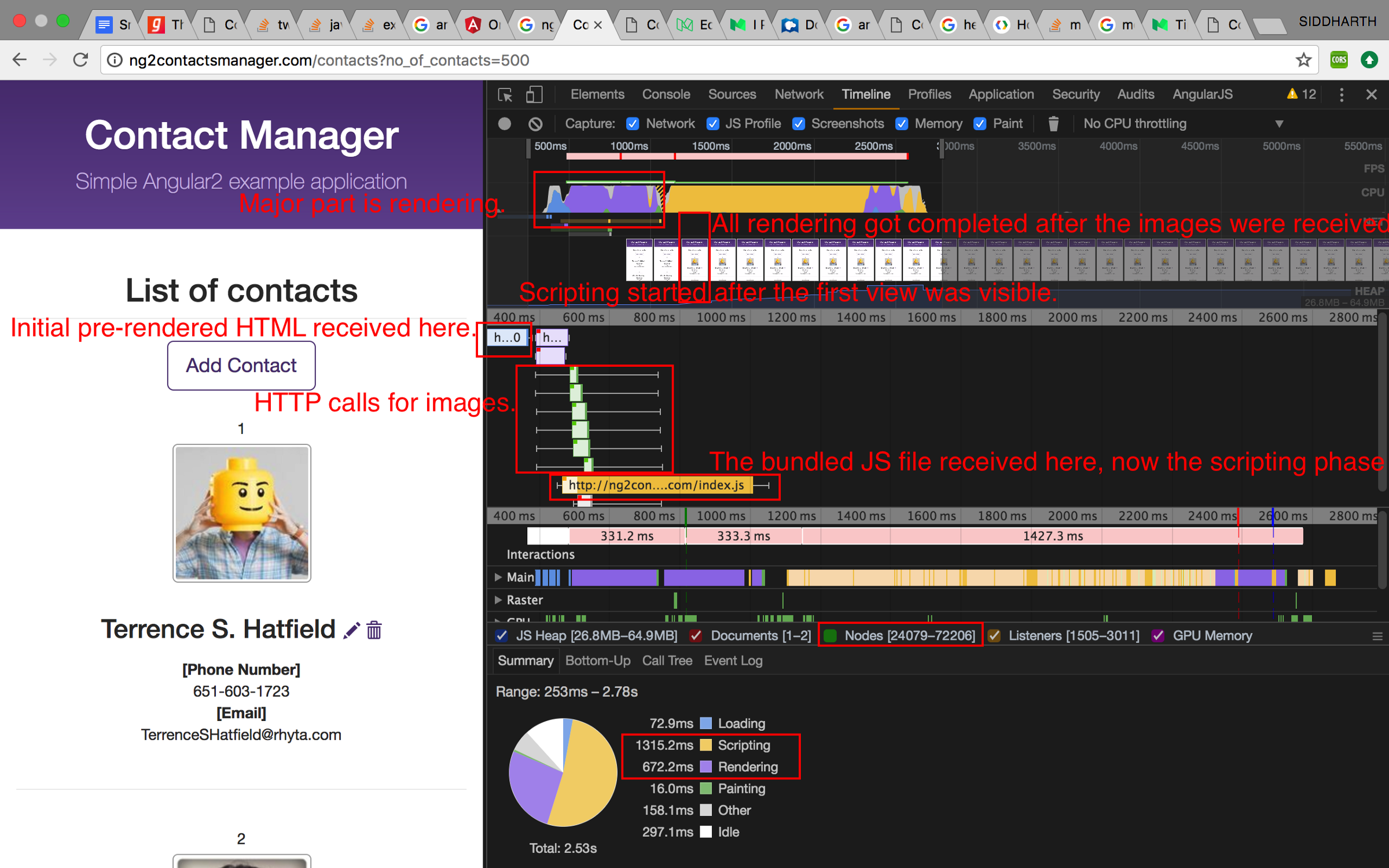Click delete trash icon beside Terrence S. Hatfield
The height and width of the screenshot is (868, 1389).
click(374, 630)
